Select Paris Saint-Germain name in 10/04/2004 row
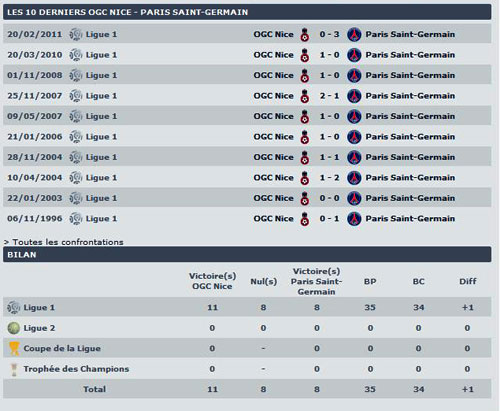This screenshot has width=500, height=411. pos(410,178)
